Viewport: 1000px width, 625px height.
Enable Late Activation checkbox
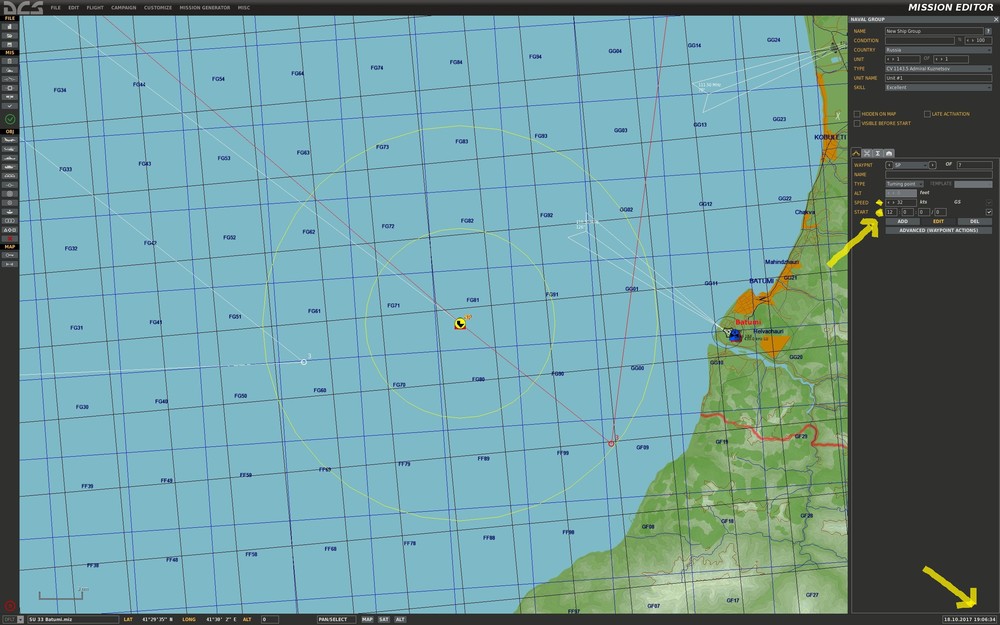coord(927,114)
